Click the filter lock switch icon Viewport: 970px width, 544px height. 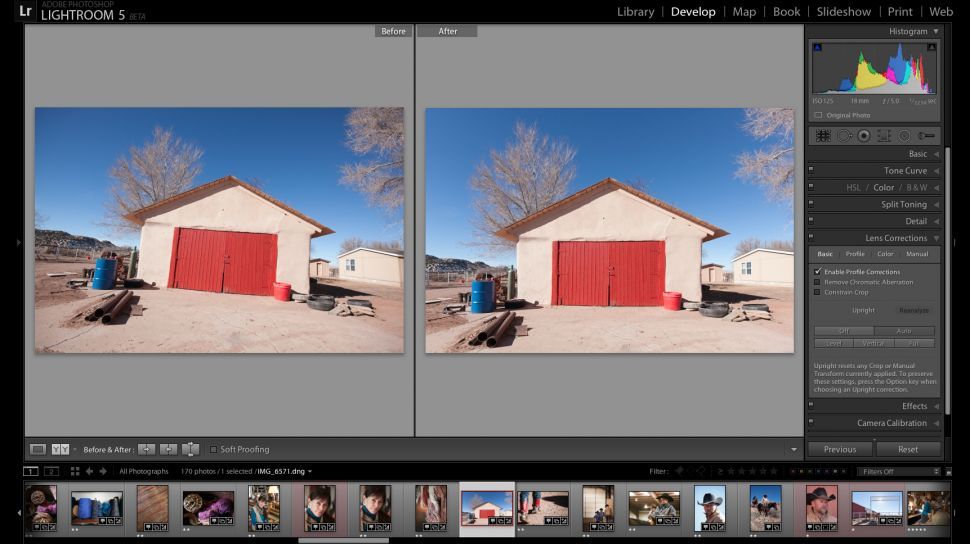(x=949, y=472)
